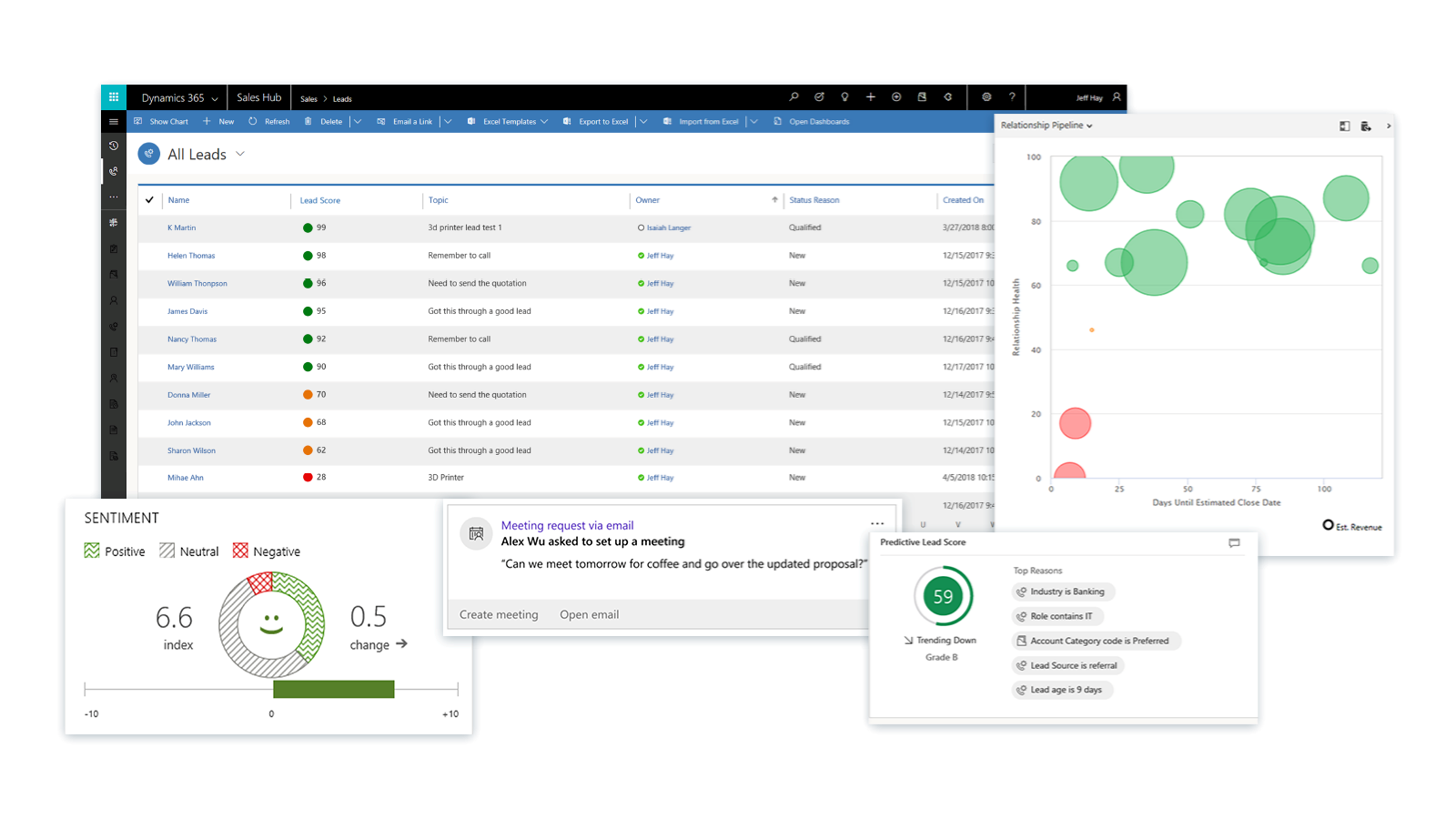1456x819 pixels.
Task: Click feedback comment icon on Predictive Lead Score
Action: click(1234, 543)
